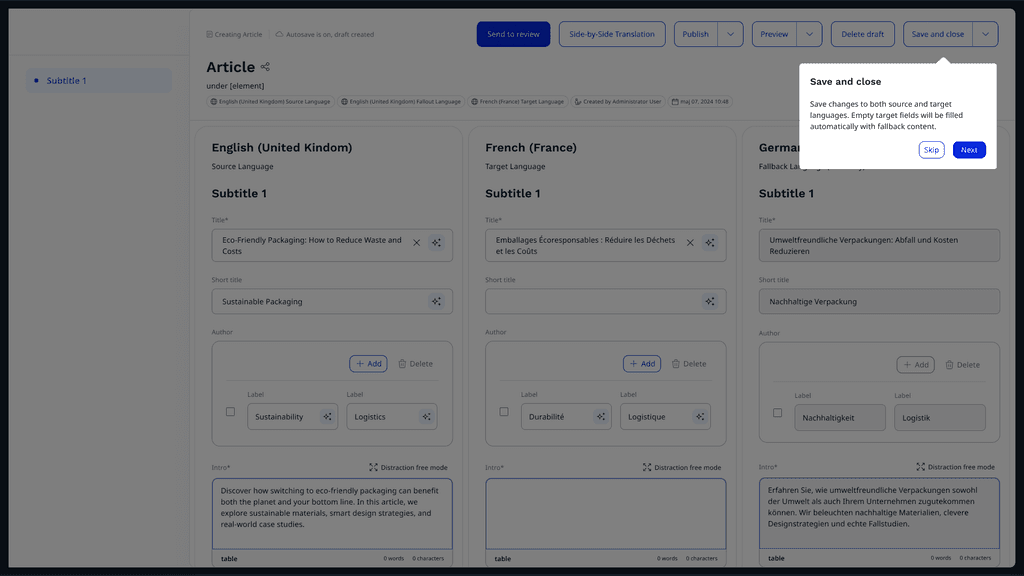Click globe icon of French Target Language tag

click(475, 102)
